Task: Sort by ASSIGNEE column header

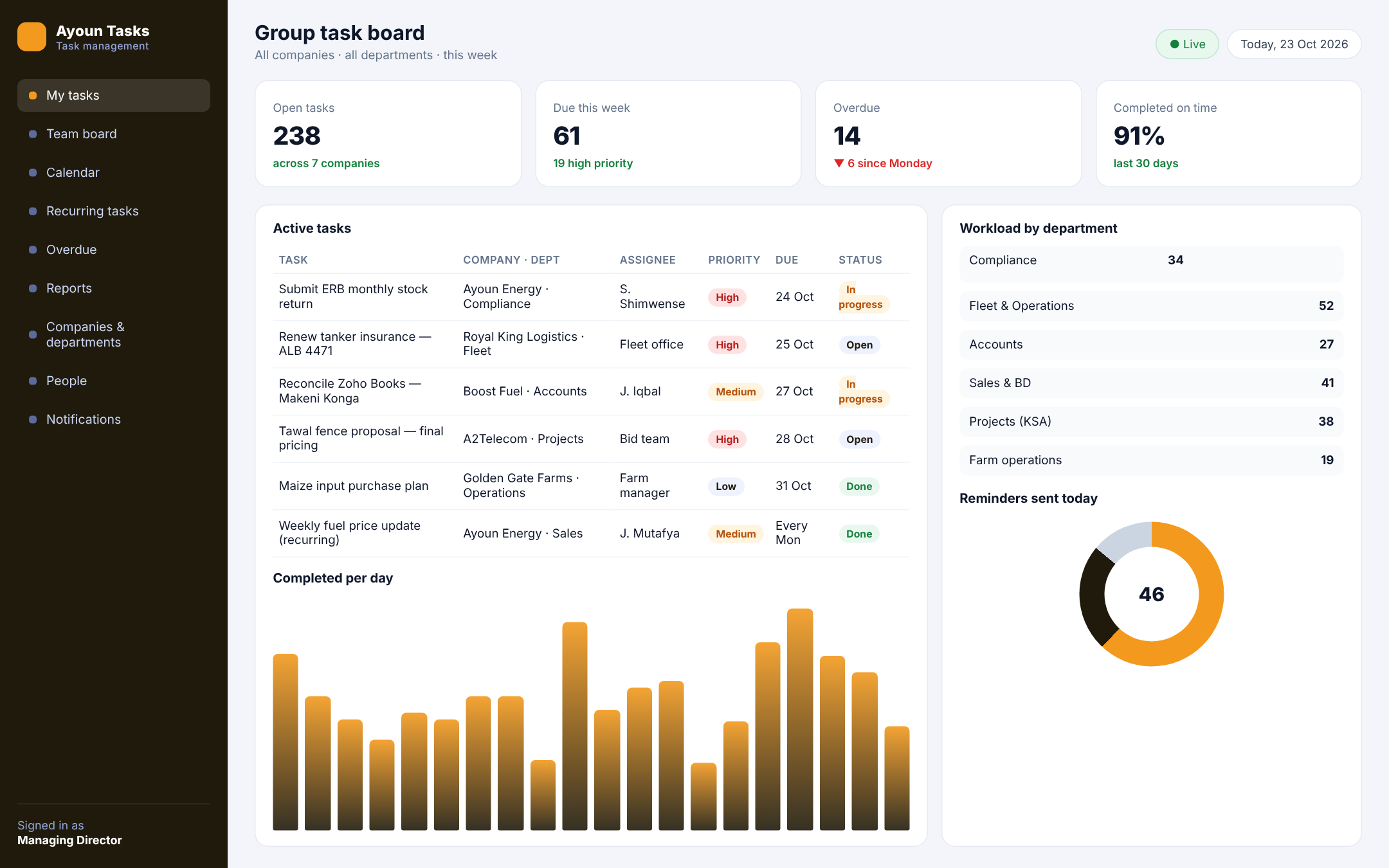Action: point(648,260)
